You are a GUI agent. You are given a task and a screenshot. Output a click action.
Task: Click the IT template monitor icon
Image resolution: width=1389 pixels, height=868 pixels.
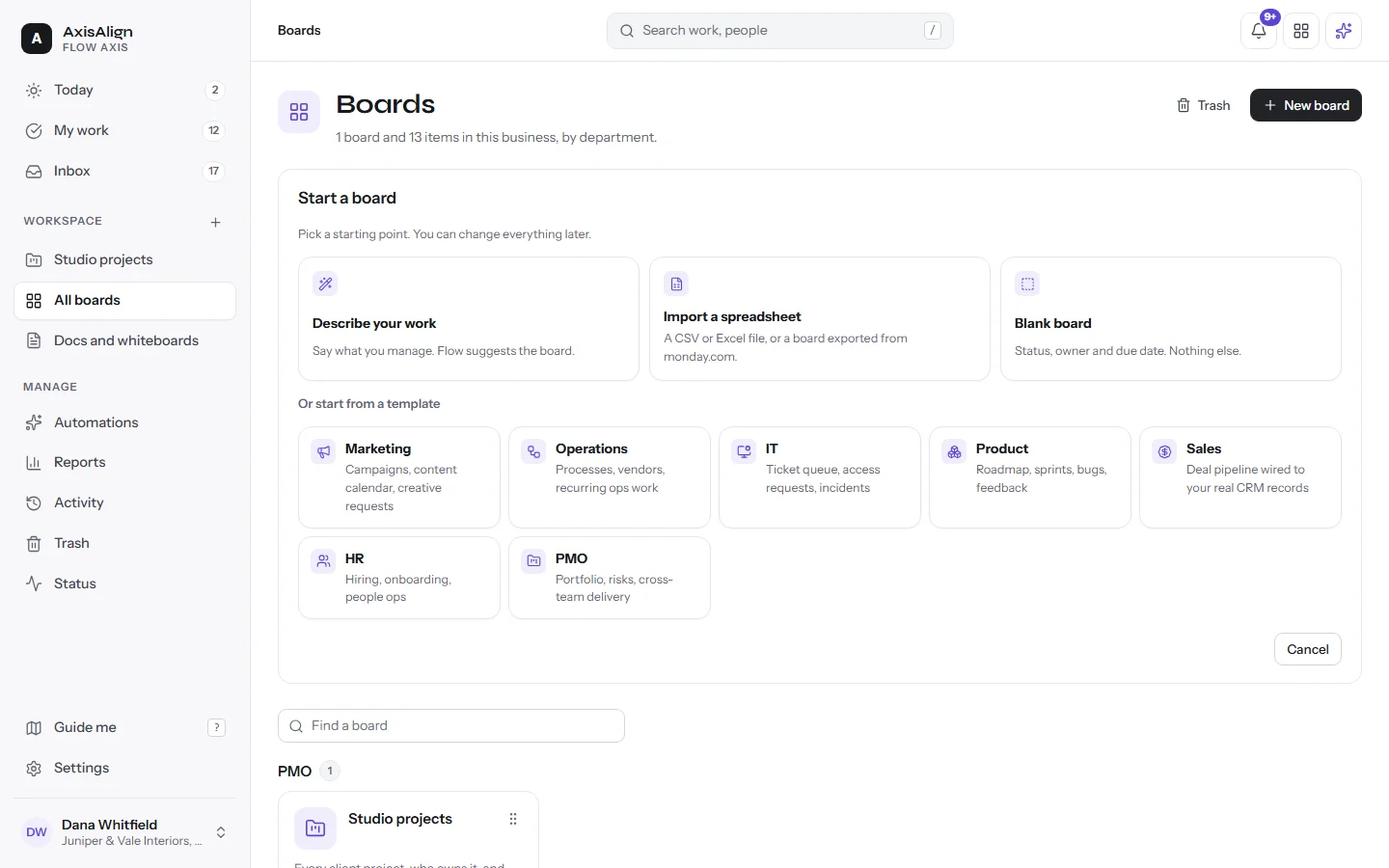pos(744,451)
